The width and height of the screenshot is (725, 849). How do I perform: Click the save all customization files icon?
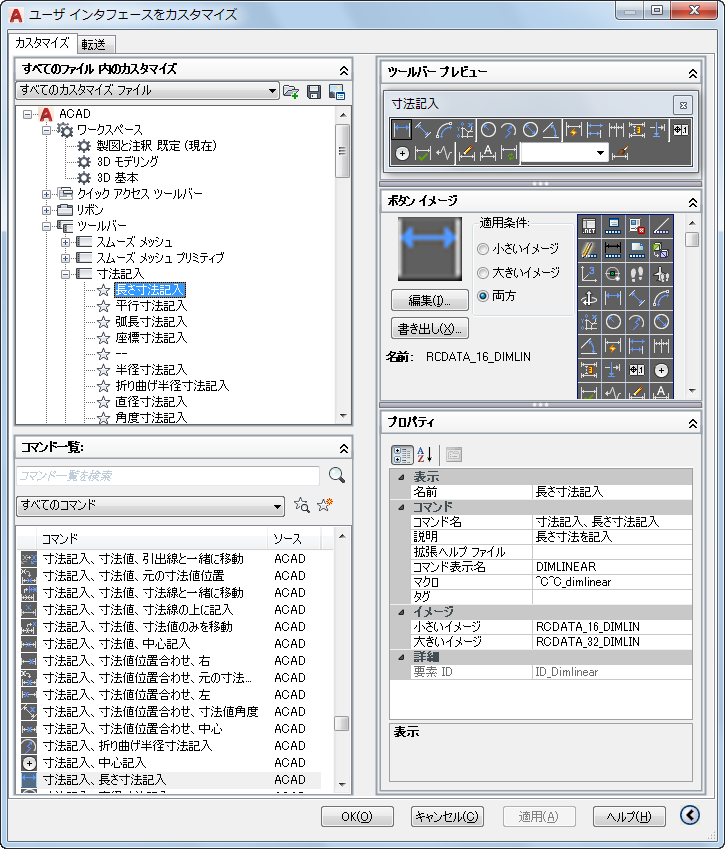pos(314,92)
